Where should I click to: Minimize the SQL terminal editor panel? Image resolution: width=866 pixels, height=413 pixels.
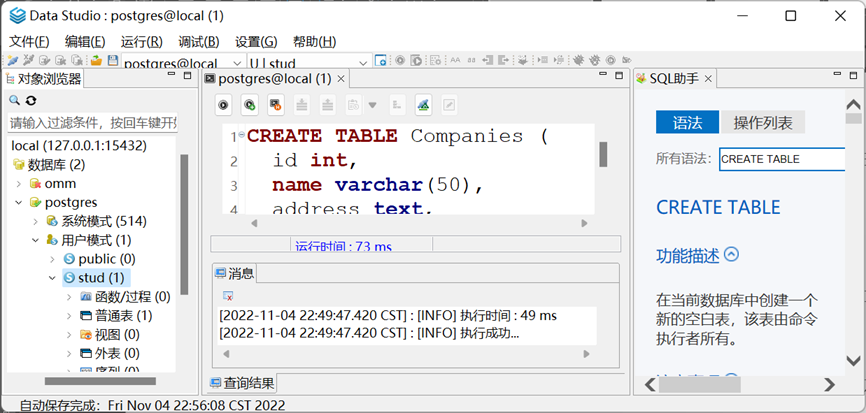604,75
